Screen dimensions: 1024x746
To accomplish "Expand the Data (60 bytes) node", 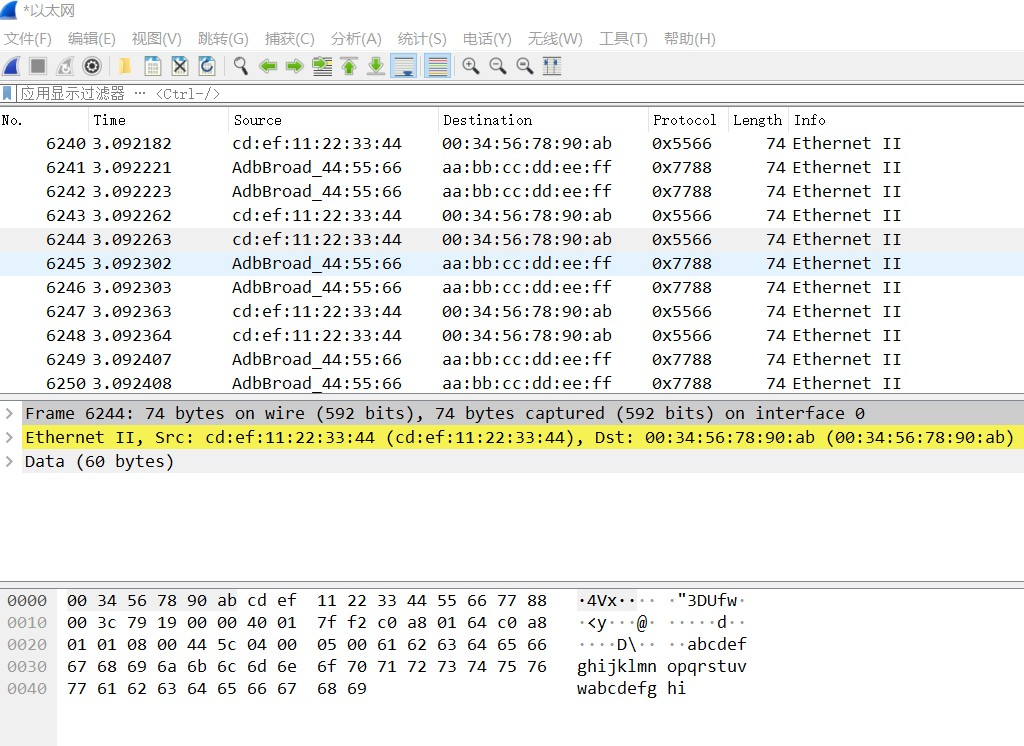I will (x=9, y=461).
